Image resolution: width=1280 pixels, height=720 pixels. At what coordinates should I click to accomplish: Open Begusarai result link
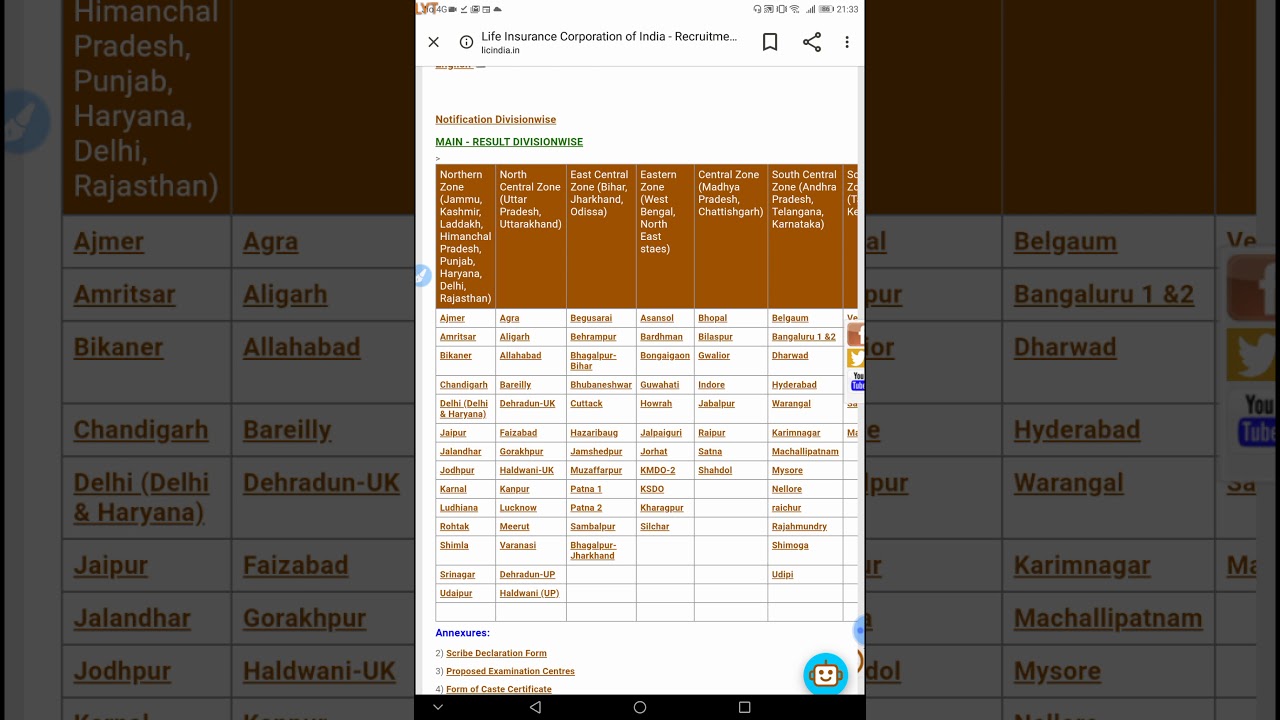(x=591, y=318)
